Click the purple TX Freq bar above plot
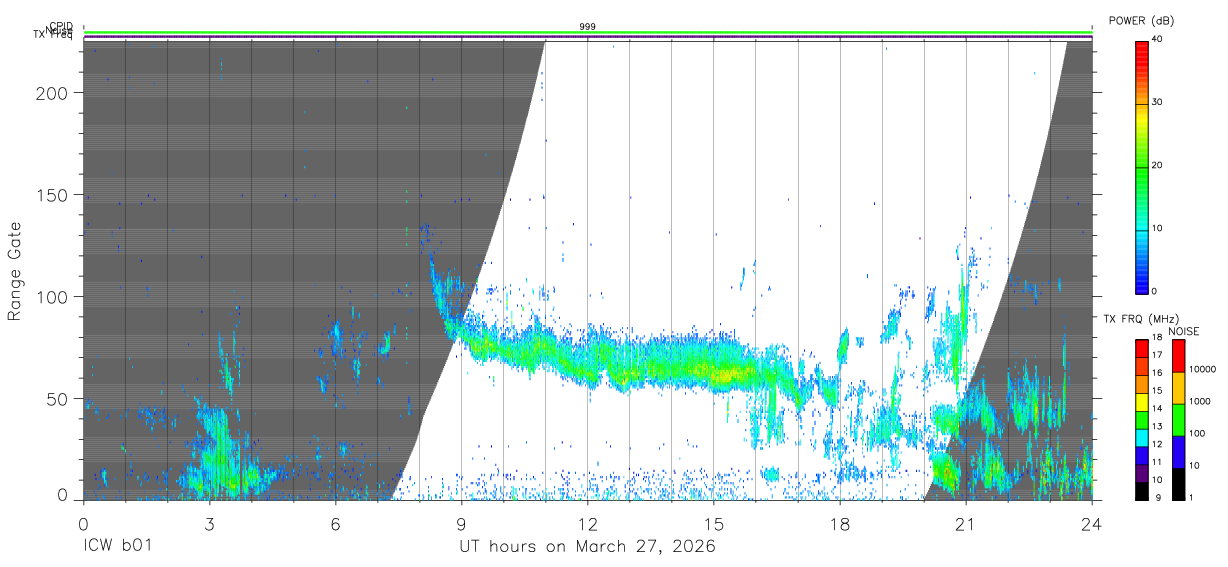 click(x=588, y=38)
